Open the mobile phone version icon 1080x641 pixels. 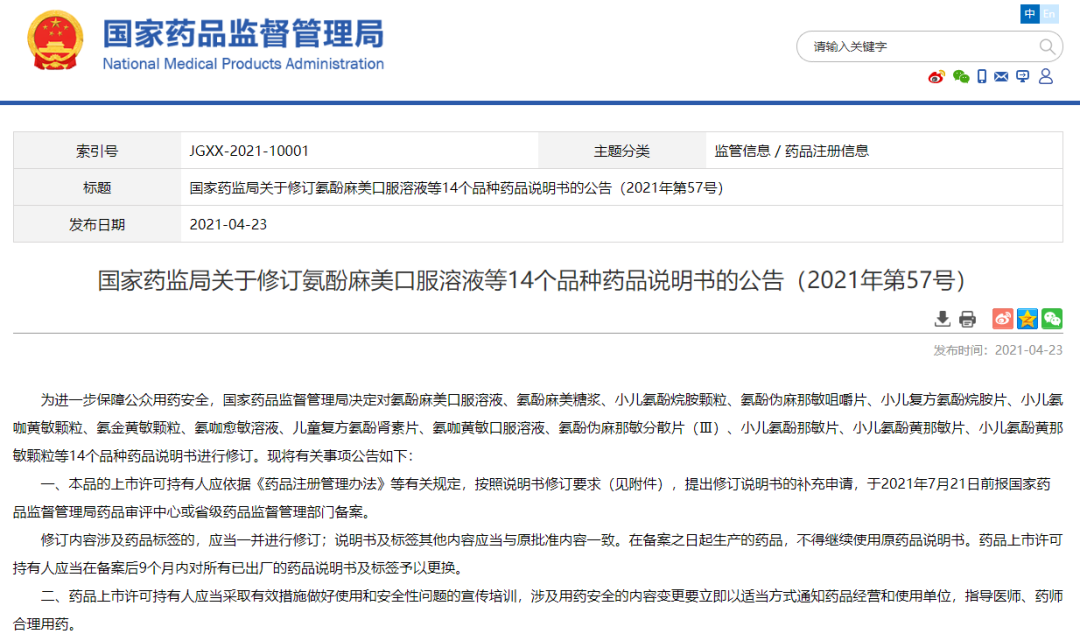pos(982,76)
